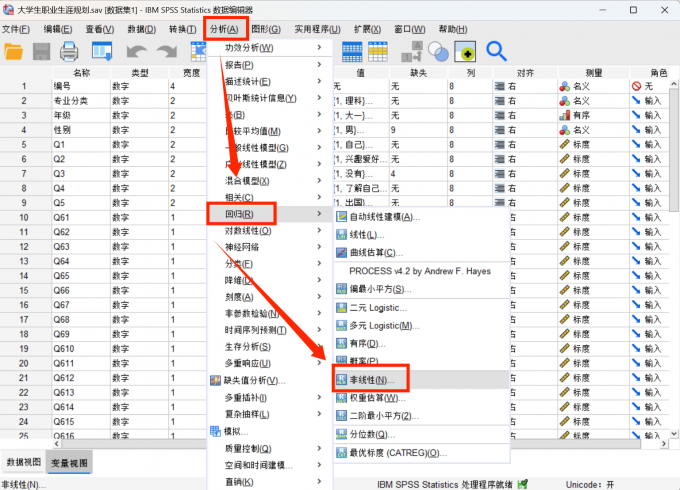Switch to the 数据视图 tab

pos(23,462)
